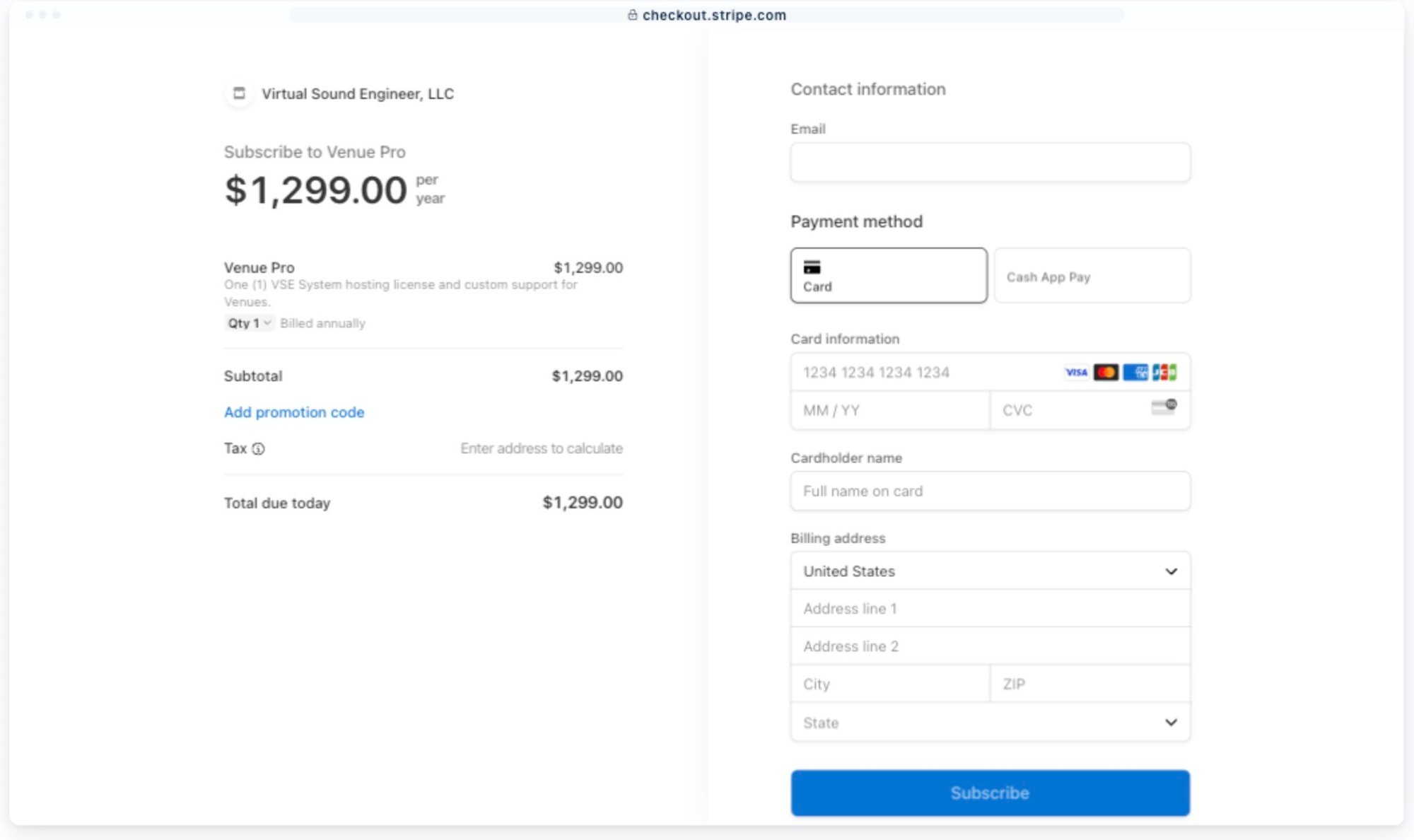Click the JCB card logo
The image size is (1414, 840).
pyautogui.click(x=1164, y=373)
